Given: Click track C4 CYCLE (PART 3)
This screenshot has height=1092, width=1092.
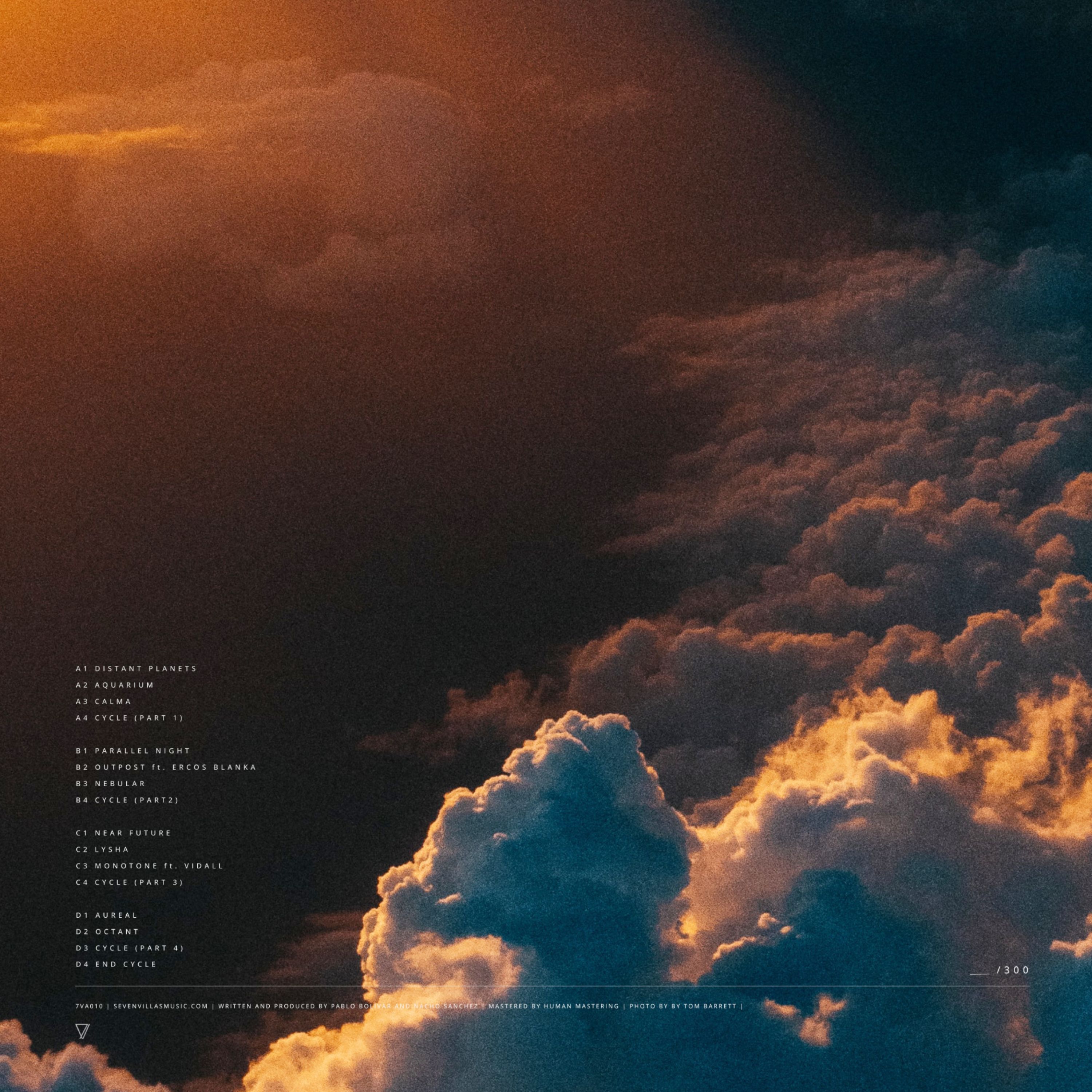Looking at the screenshot, I should (130, 882).
